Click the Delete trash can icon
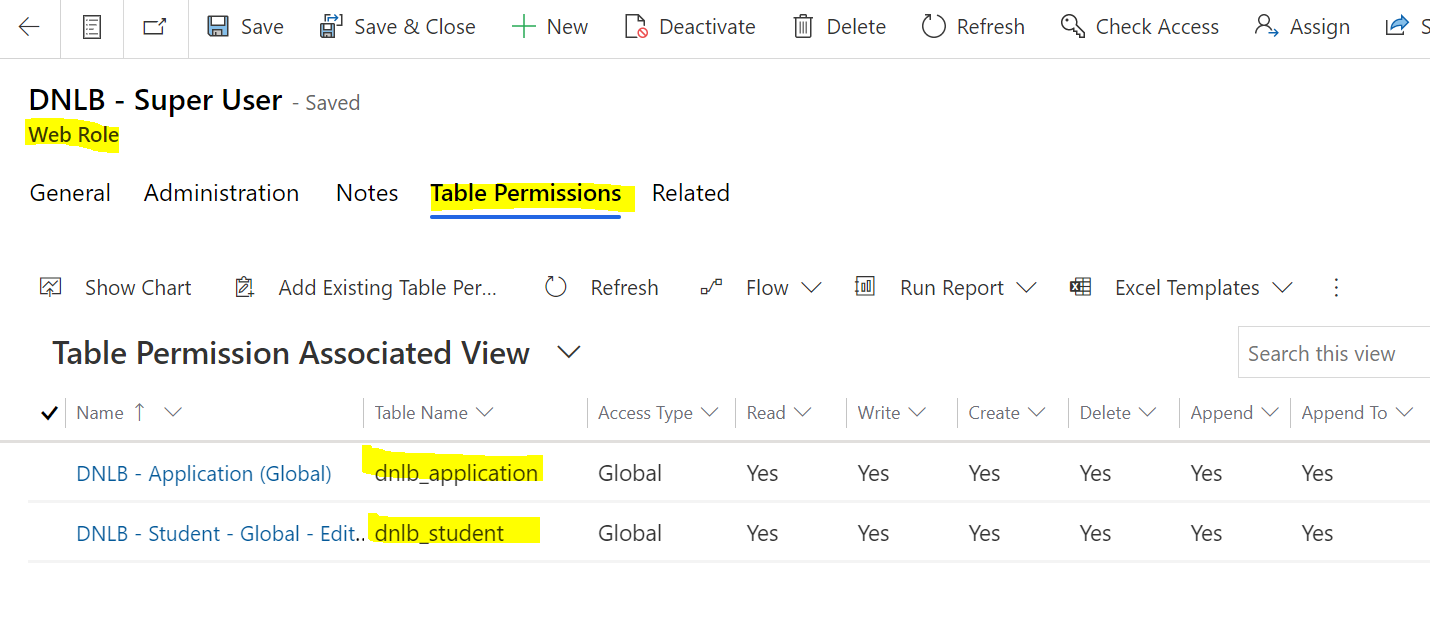Viewport: 1430px width, 634px height. click(x=803, y=27)
